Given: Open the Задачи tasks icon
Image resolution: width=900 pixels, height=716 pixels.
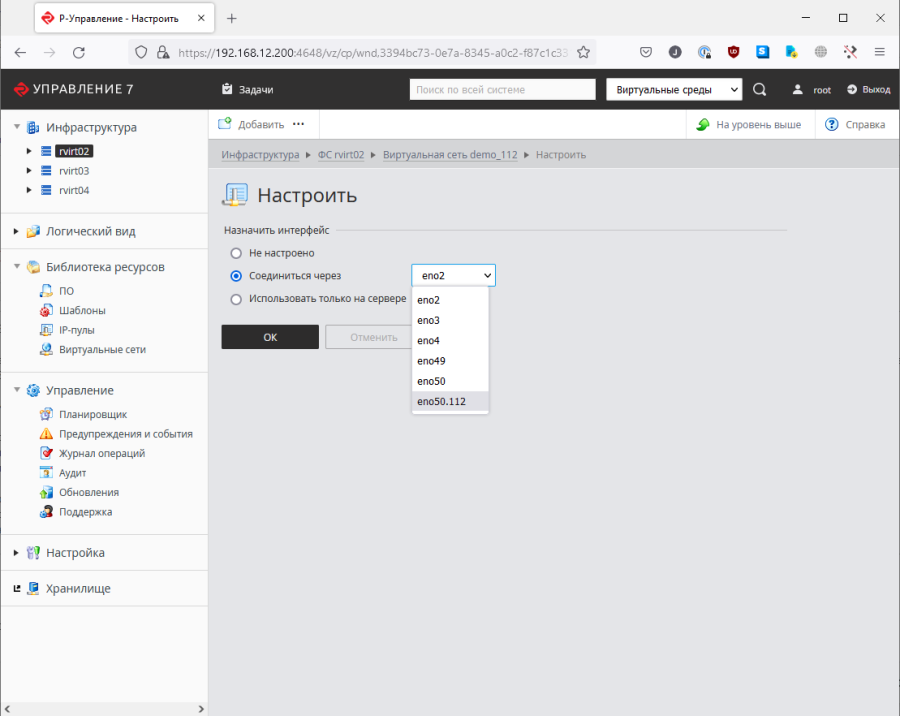Looking at the screenshot, I should [x=227, y=90].
